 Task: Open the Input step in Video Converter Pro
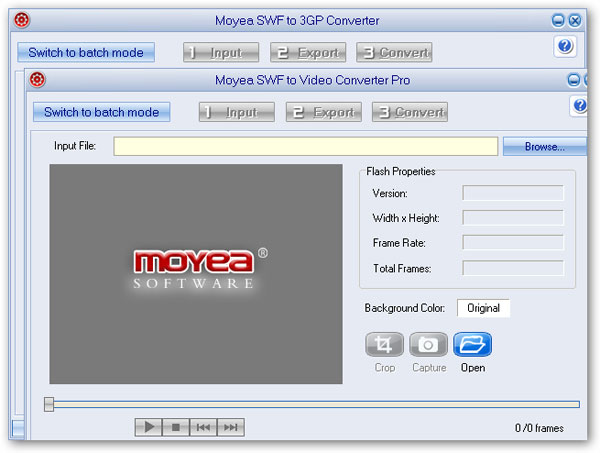click(x=236, y=112)
